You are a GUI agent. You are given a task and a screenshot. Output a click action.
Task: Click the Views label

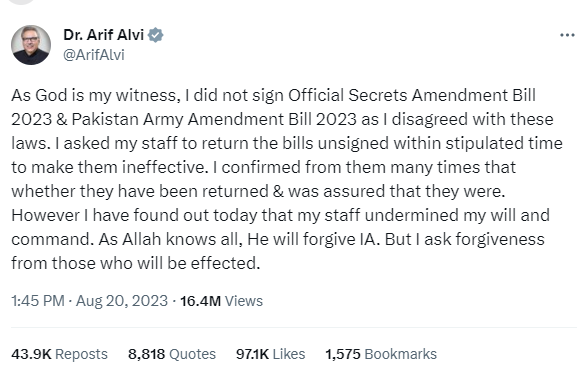point(244,301)
